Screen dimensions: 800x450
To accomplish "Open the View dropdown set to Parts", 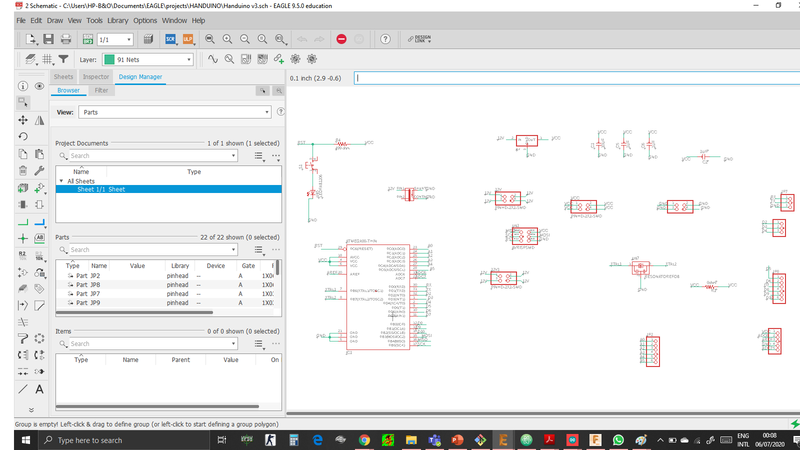I will 176,112.
